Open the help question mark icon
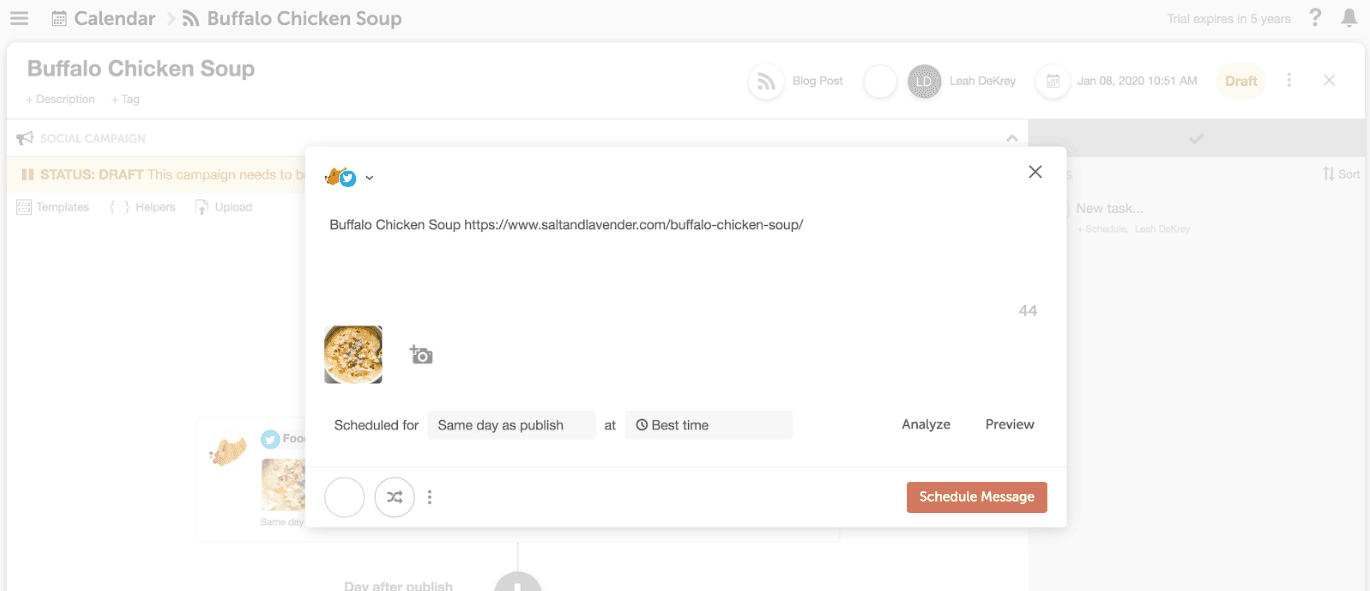1370x591 pixels. (x=1315, y=18)
